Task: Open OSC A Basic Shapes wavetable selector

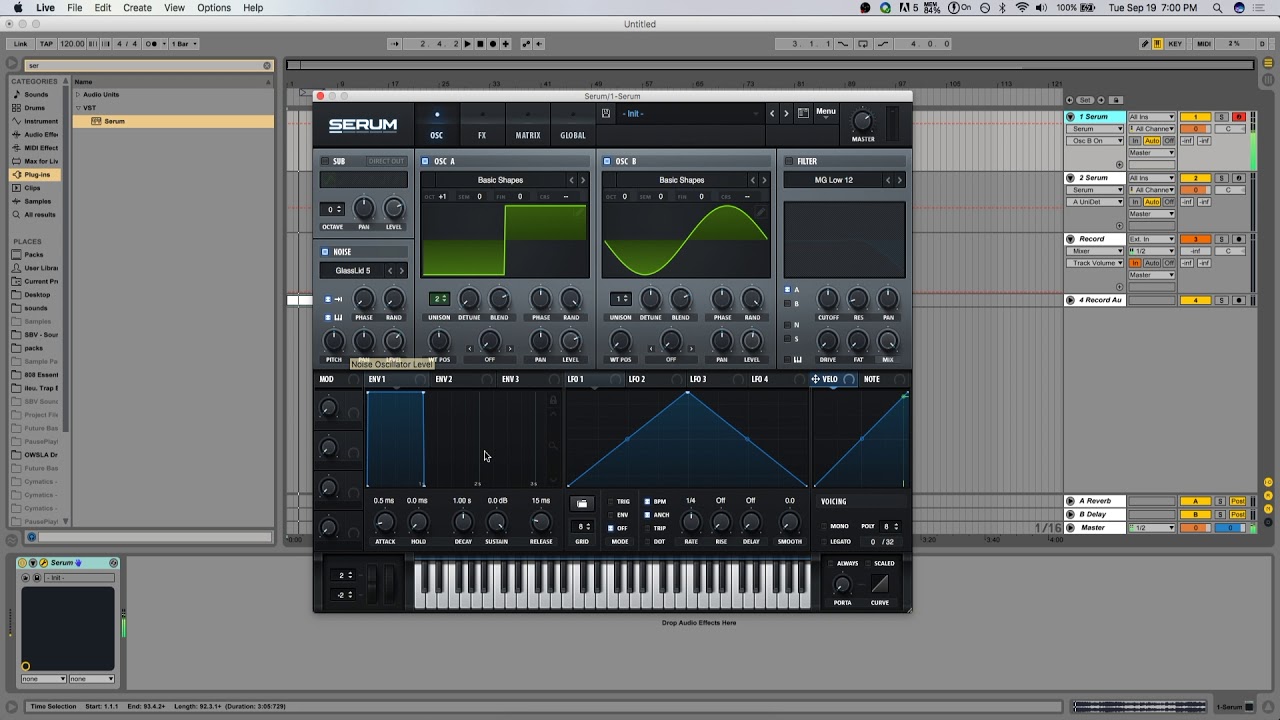Action: [x=500, y=180]
